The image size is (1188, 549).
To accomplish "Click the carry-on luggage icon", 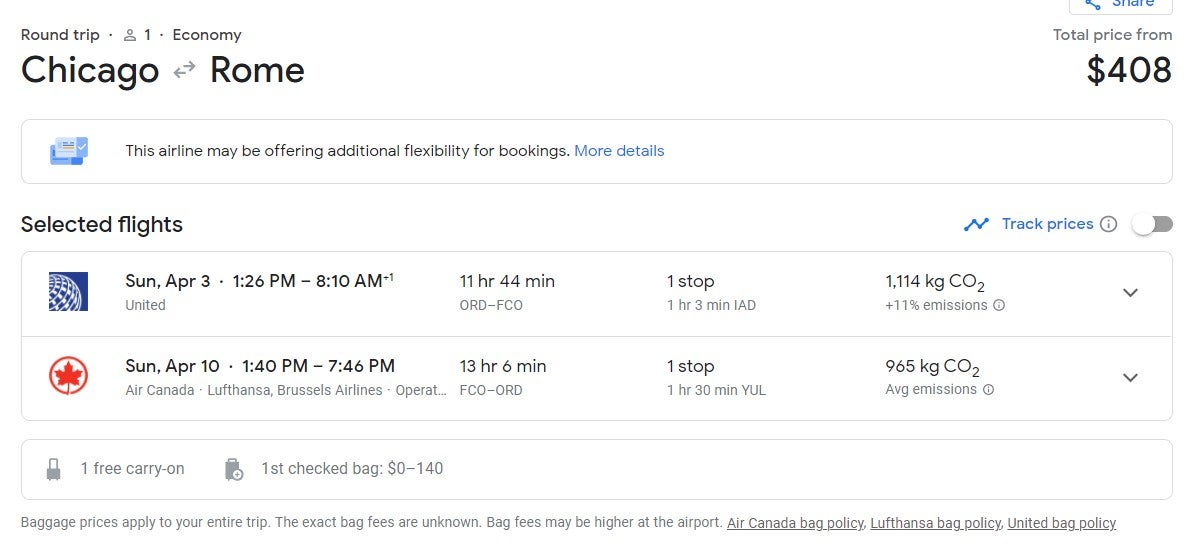I will [x=54, y=469].
